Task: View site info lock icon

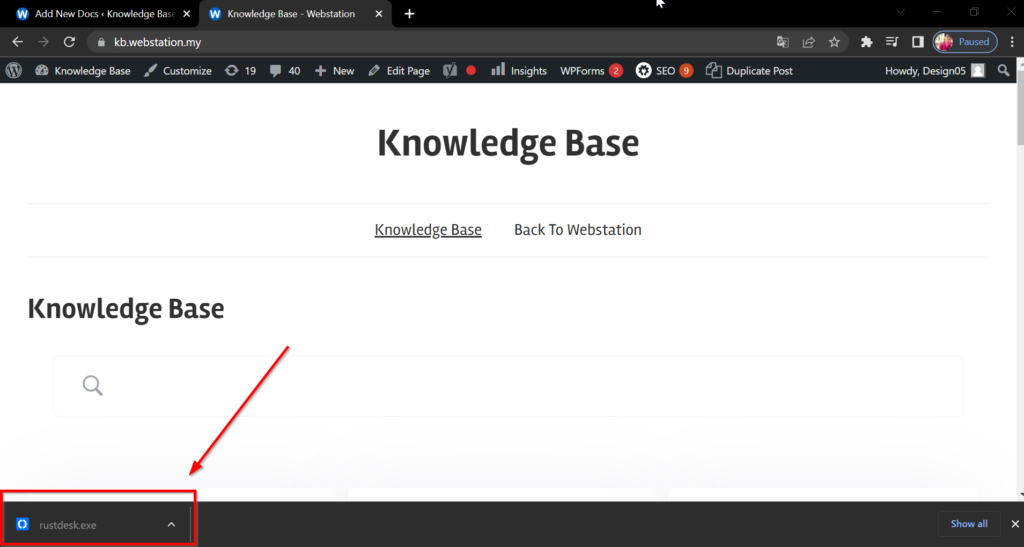Action: [x=101, y=42]
